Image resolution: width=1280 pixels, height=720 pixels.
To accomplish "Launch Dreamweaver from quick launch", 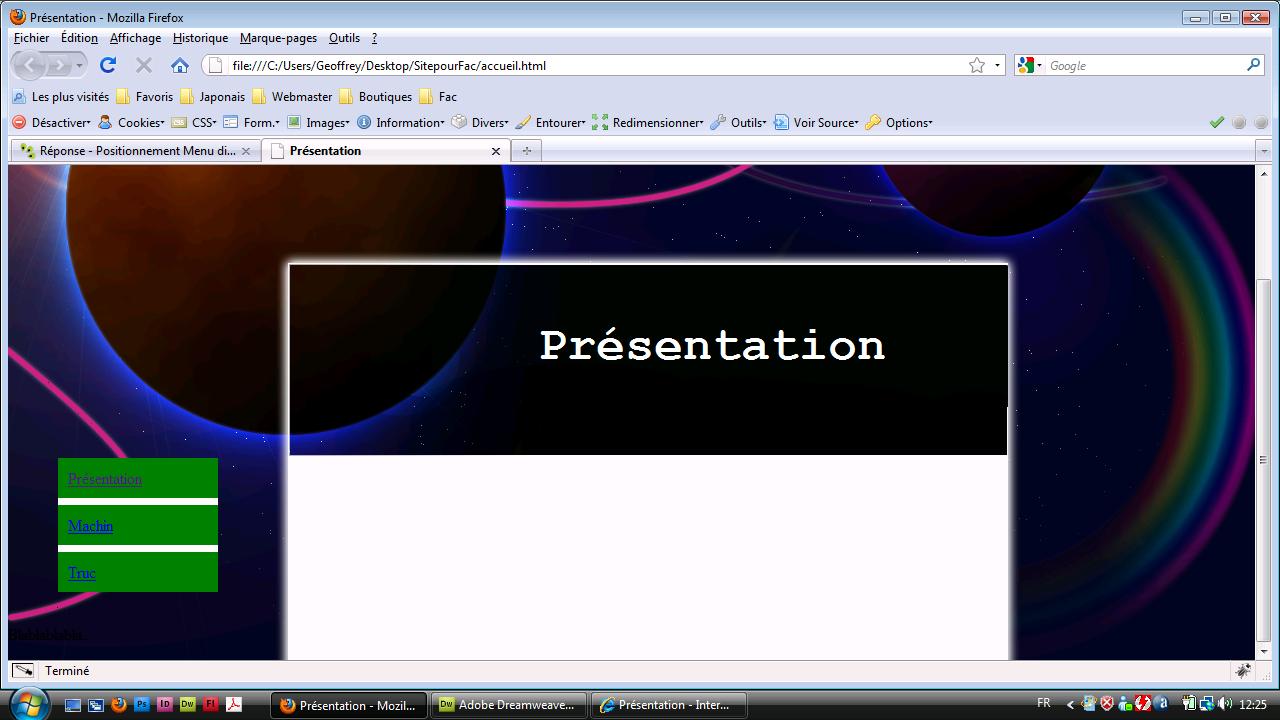I will tap(188, 704).
